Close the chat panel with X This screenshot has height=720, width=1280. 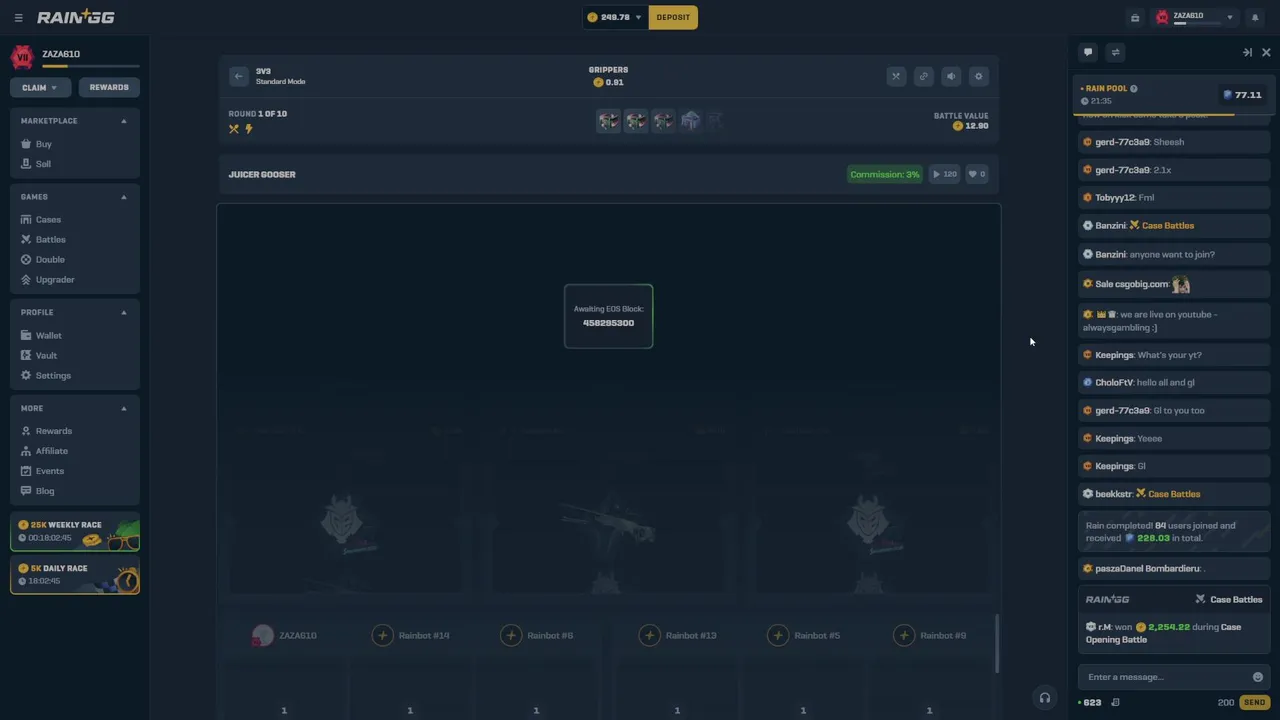point(1266,52)
